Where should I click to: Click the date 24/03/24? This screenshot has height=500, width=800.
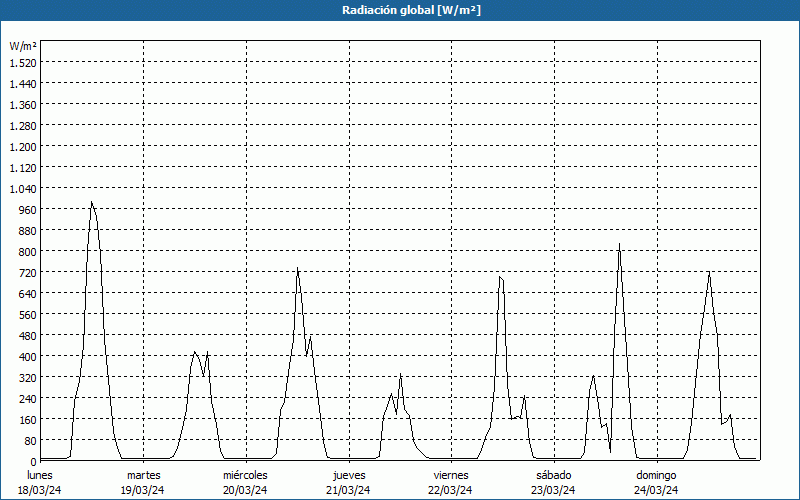(656, 490)
